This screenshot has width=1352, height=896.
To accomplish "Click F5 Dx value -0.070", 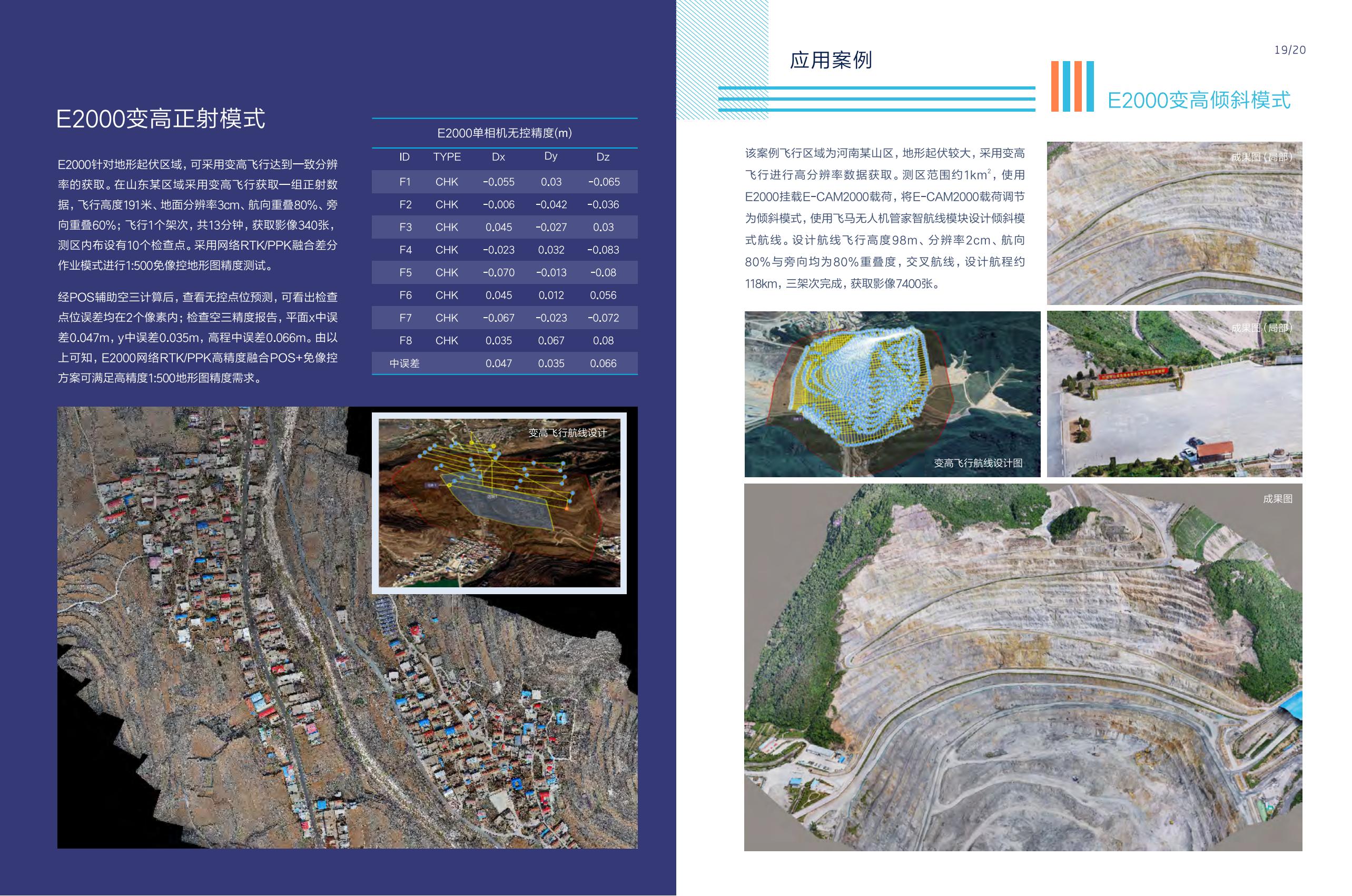I will (x=499, y=272).
